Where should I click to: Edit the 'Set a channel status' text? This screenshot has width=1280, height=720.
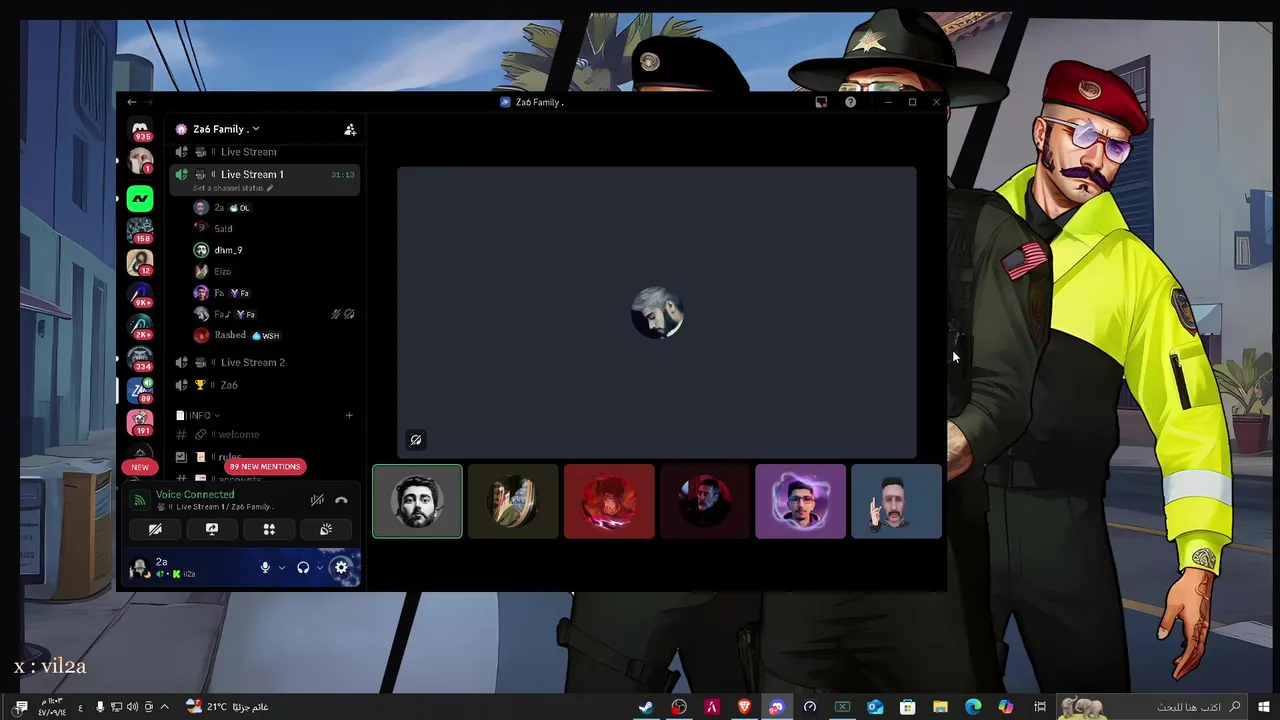pyautogui.click(x=233, y=188)
